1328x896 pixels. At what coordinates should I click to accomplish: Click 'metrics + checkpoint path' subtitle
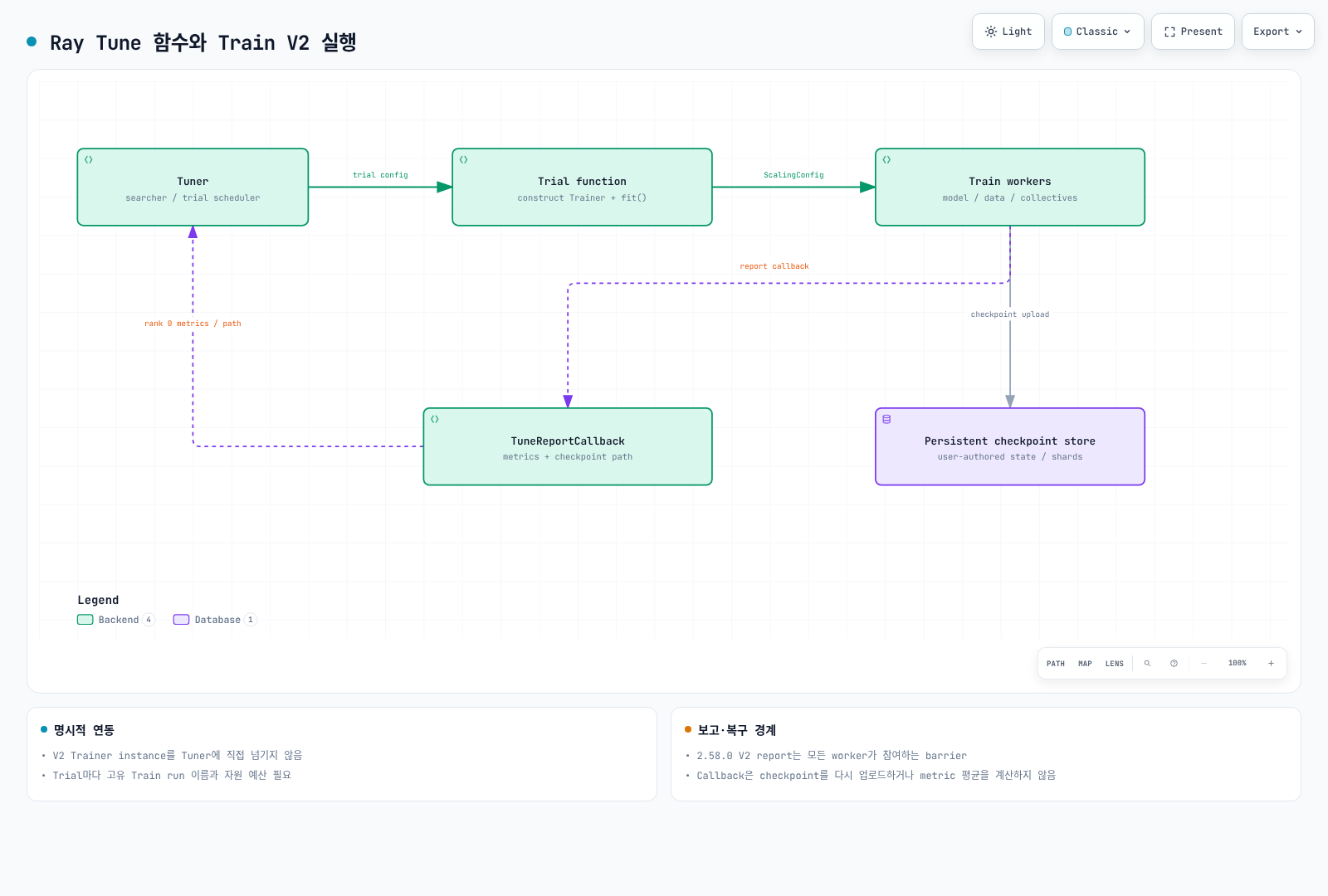click(x=568, y=457)
